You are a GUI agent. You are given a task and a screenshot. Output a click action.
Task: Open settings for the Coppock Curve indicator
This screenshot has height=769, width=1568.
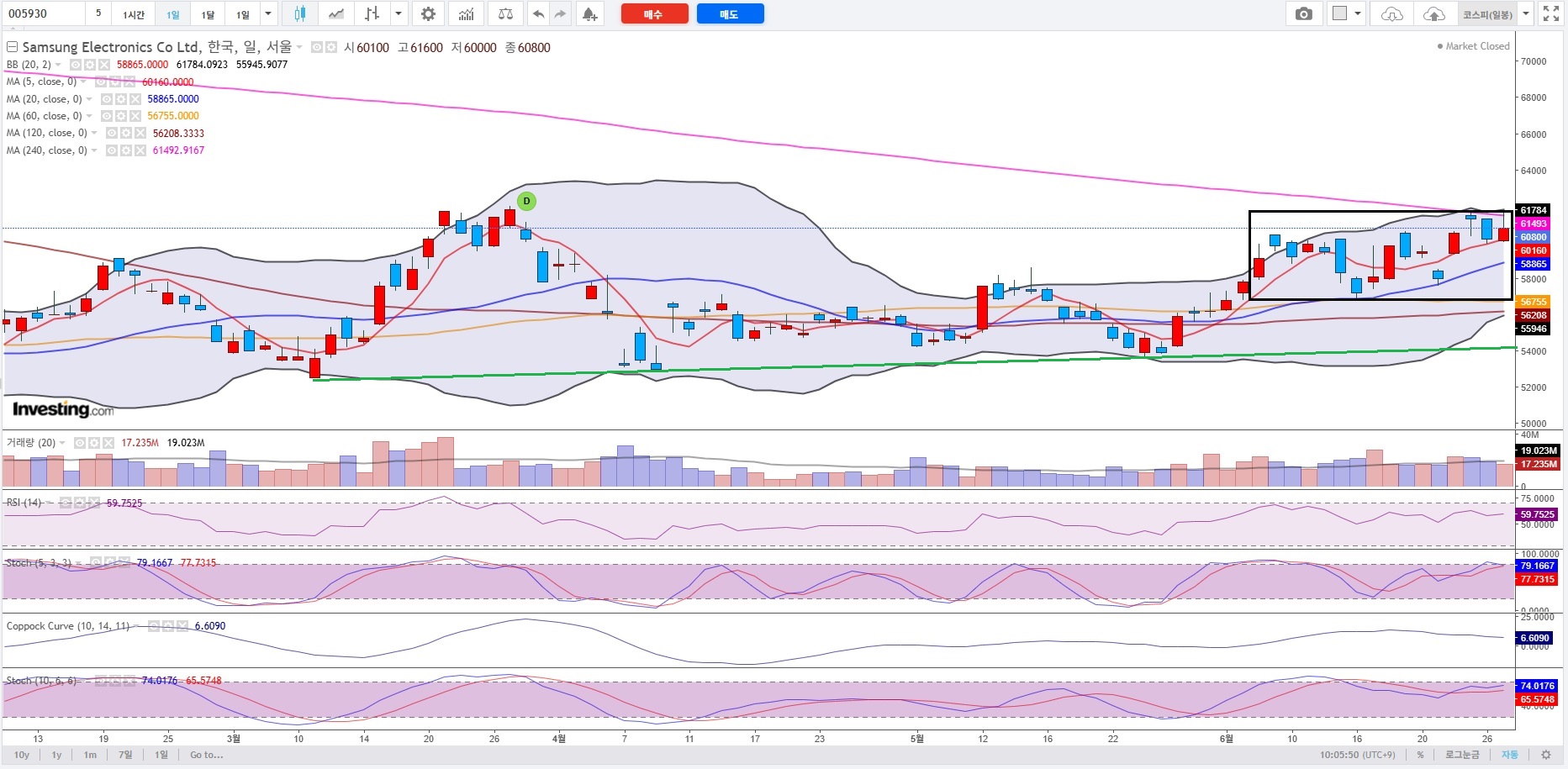click(x=167, y=626)
